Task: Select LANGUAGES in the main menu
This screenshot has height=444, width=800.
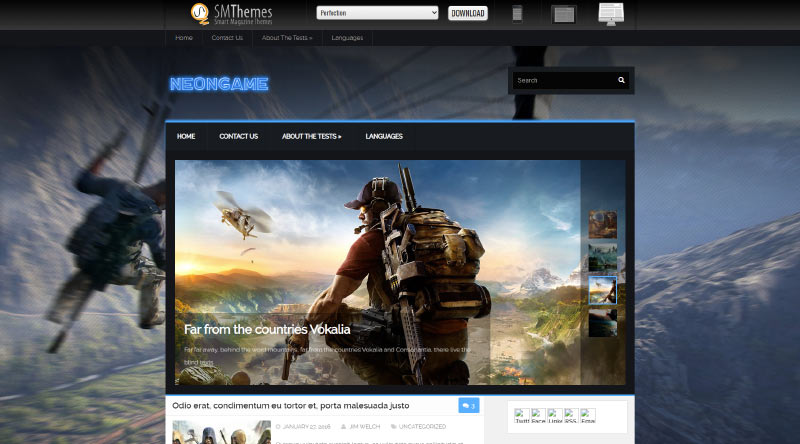Action: 384,136
